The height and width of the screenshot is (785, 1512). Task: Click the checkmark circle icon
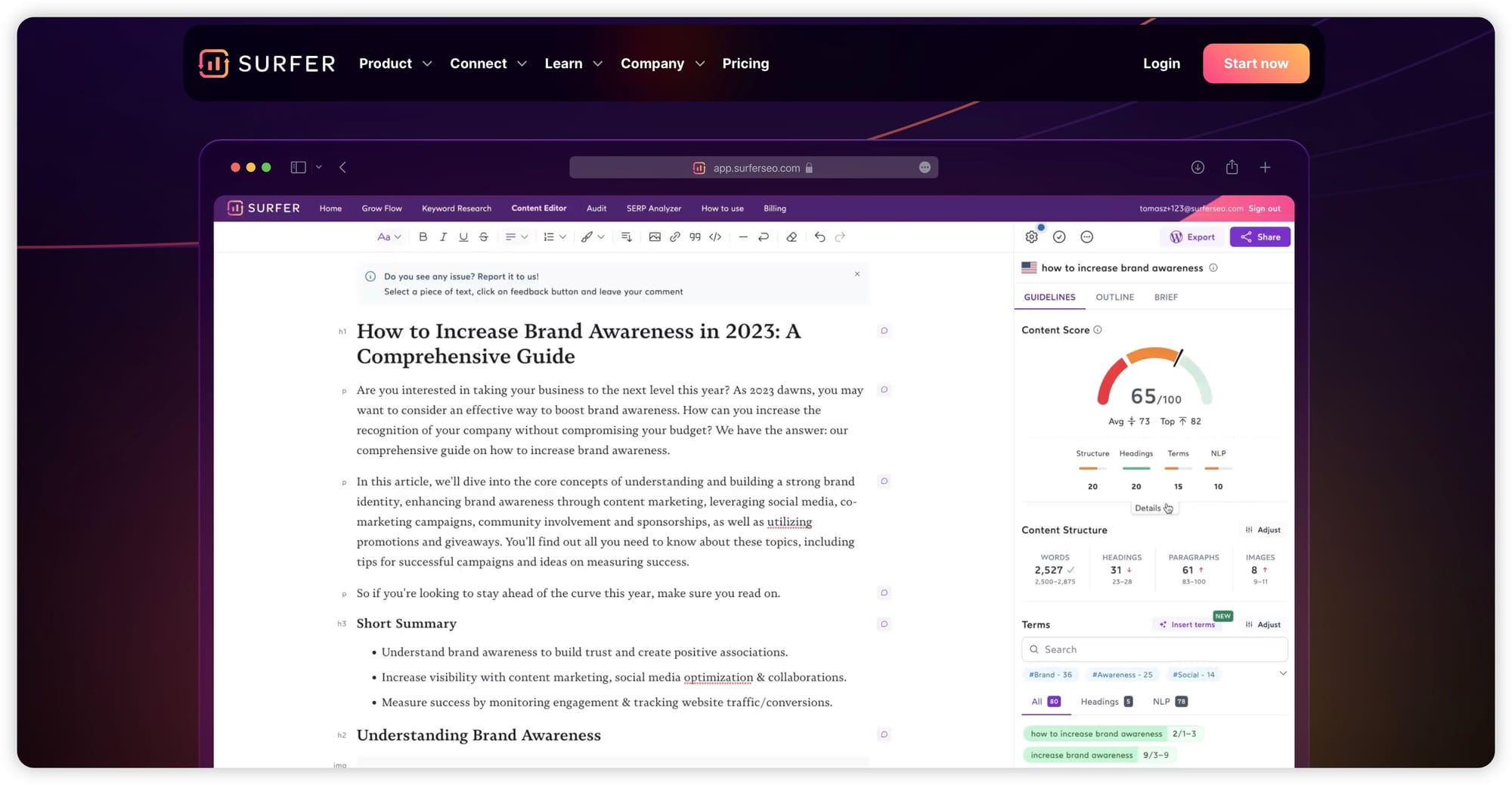point(1059,237)
